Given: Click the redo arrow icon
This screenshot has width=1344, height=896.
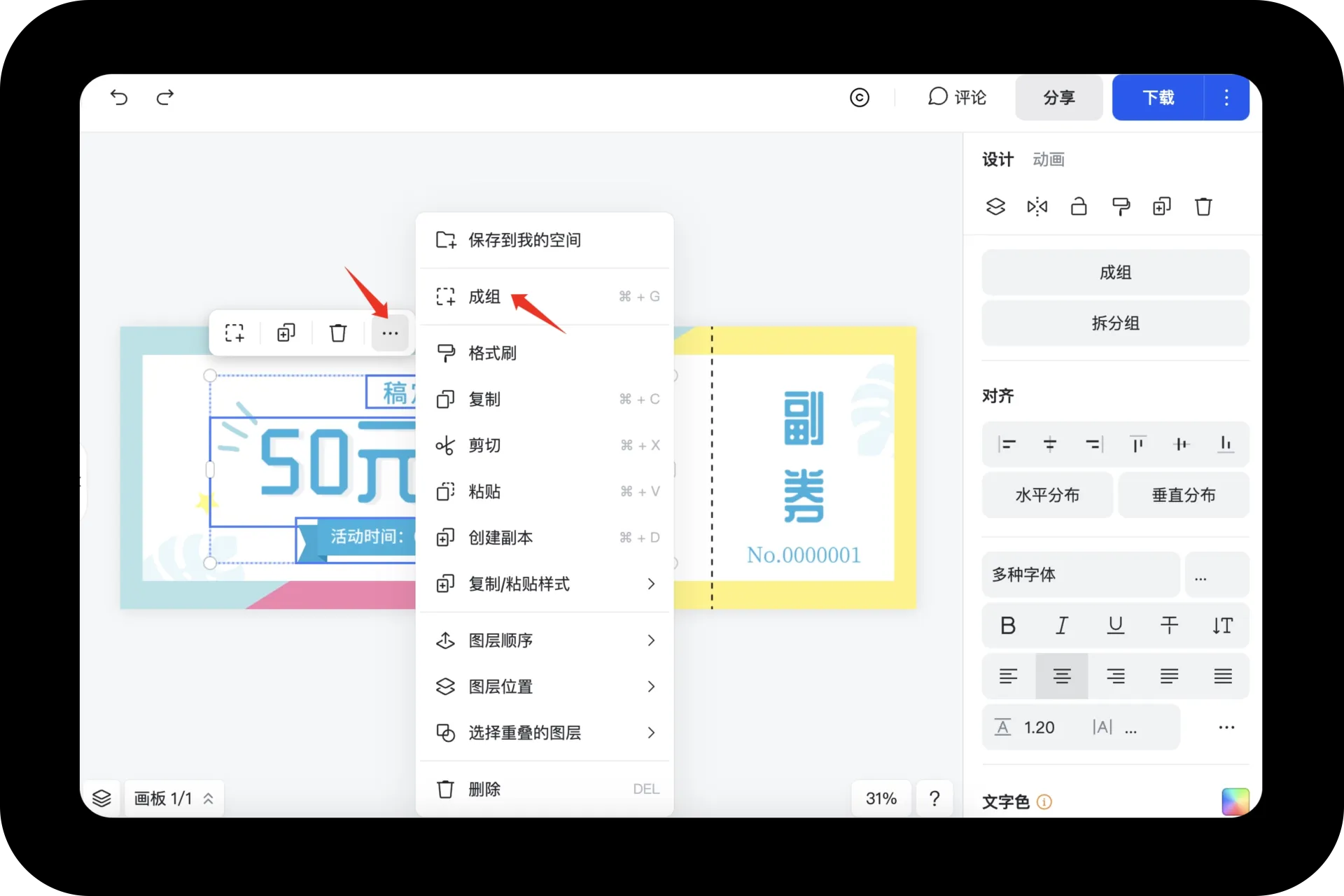Looking at the screenshot, I should click(165, 97).
